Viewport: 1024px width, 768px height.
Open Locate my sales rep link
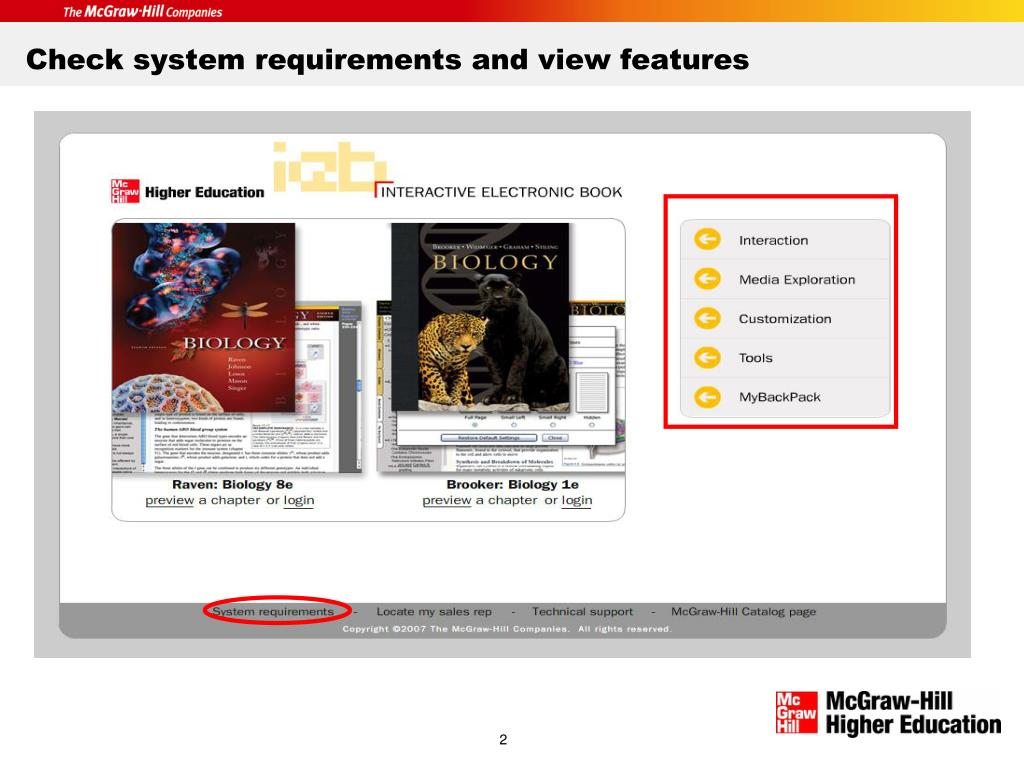coord(434,612)
